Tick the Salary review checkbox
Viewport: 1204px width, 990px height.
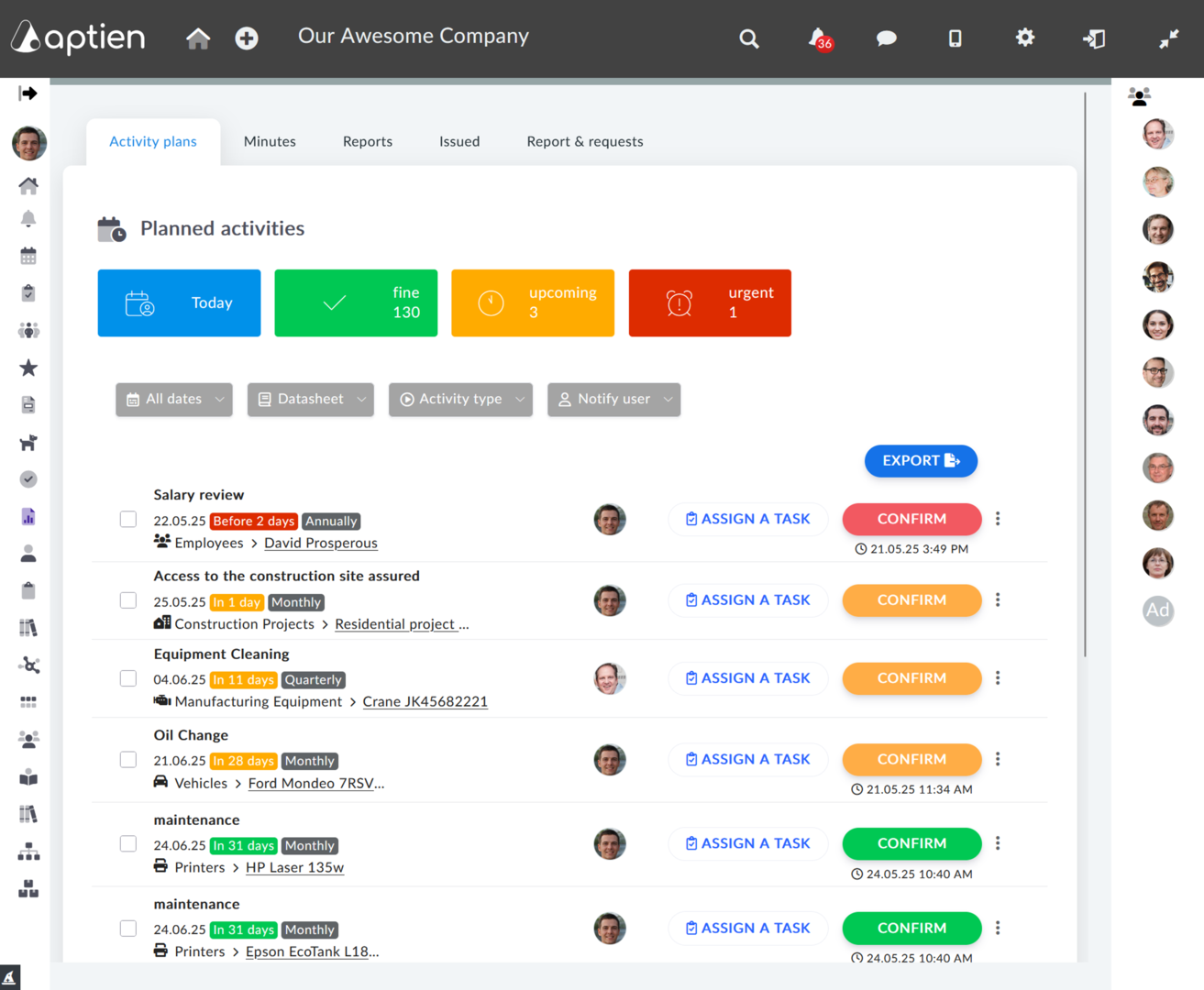tap(128, 520)
